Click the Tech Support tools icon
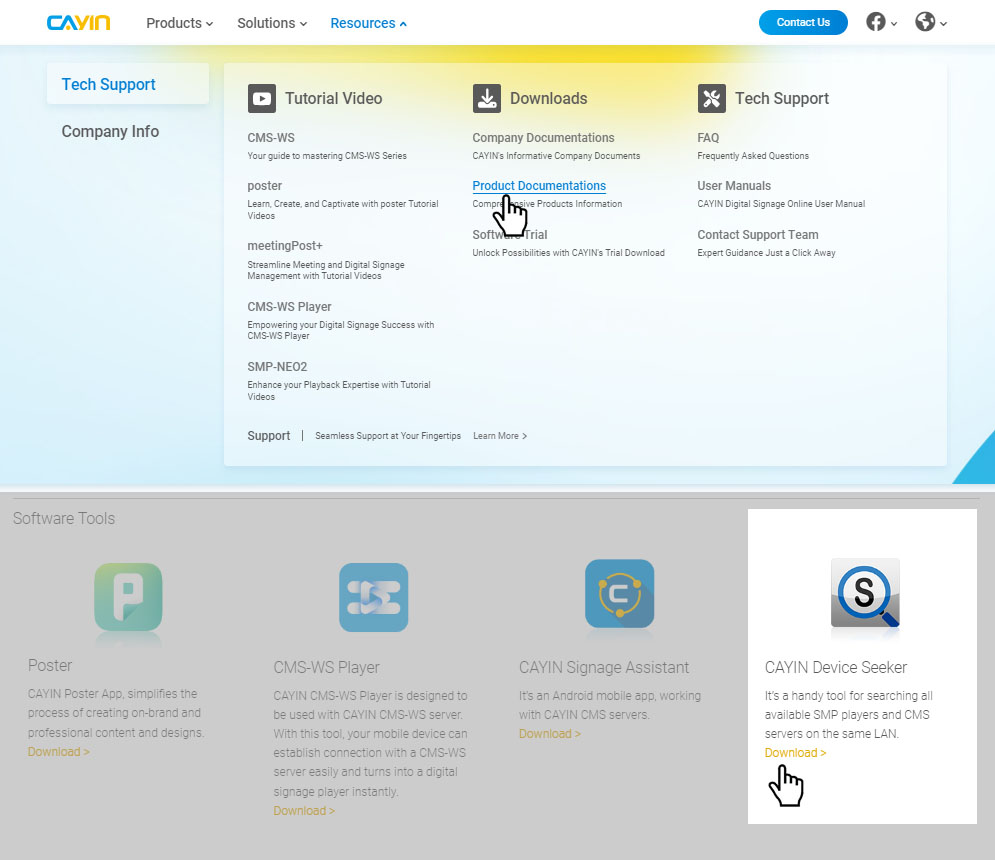Image resolution: width=995 pixels, height=860 pixels. pos(711,98)
